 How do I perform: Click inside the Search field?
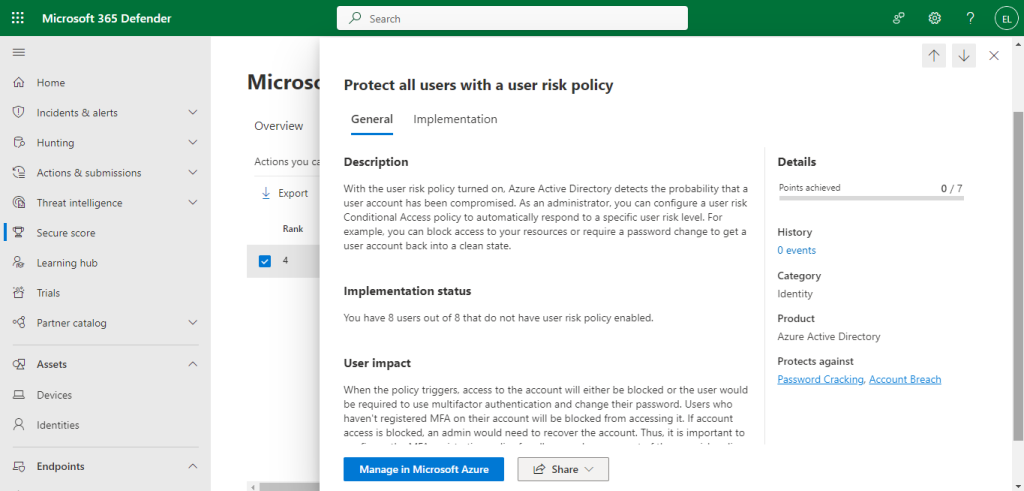tap(512, 18)
